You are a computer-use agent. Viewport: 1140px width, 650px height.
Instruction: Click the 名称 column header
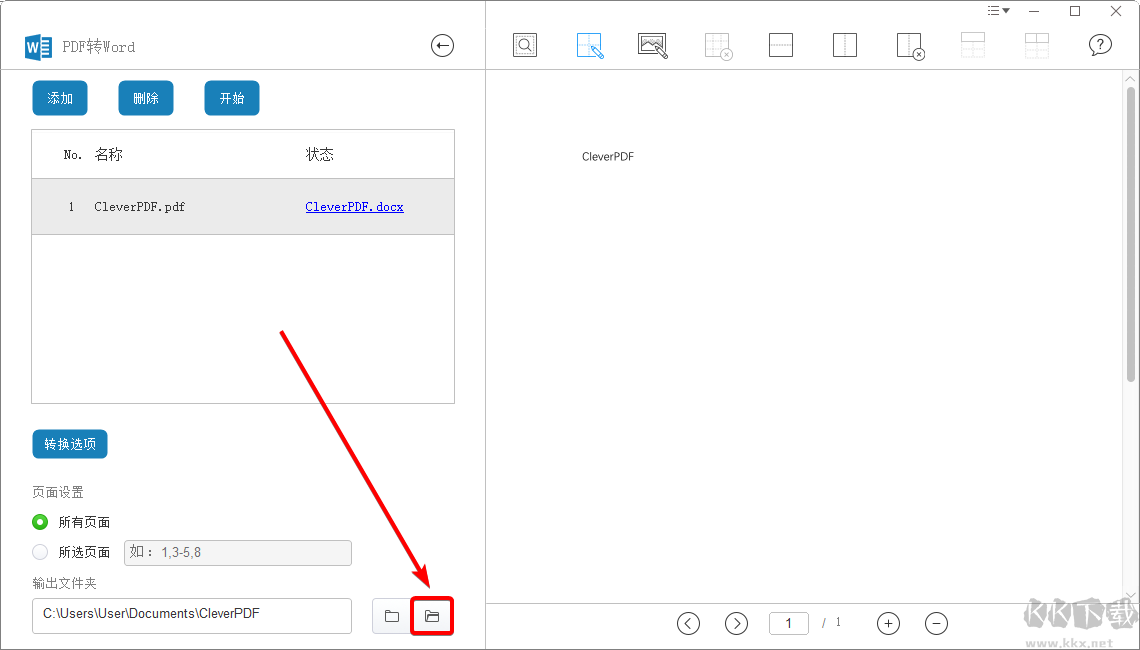[108, 154]
